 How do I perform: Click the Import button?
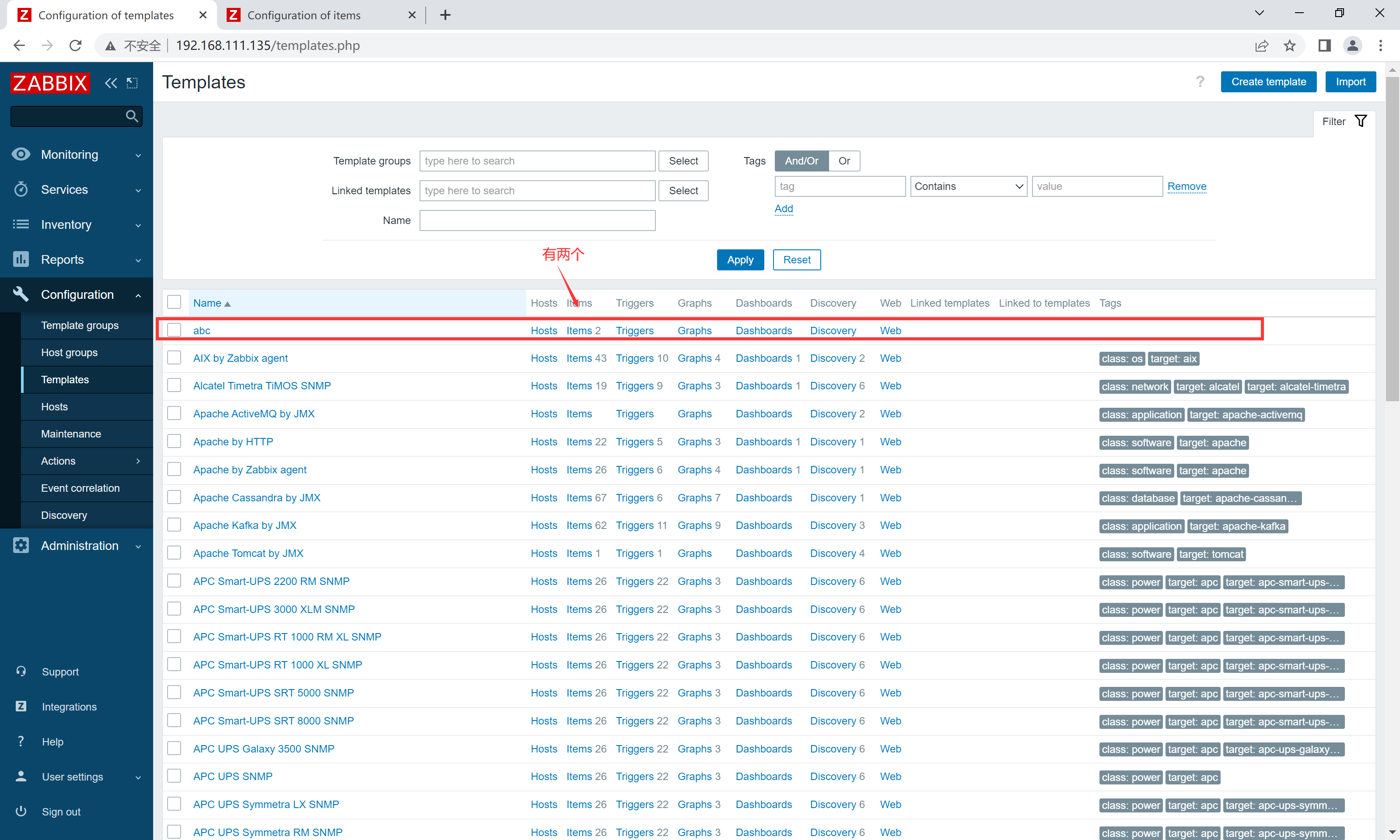1350,81
